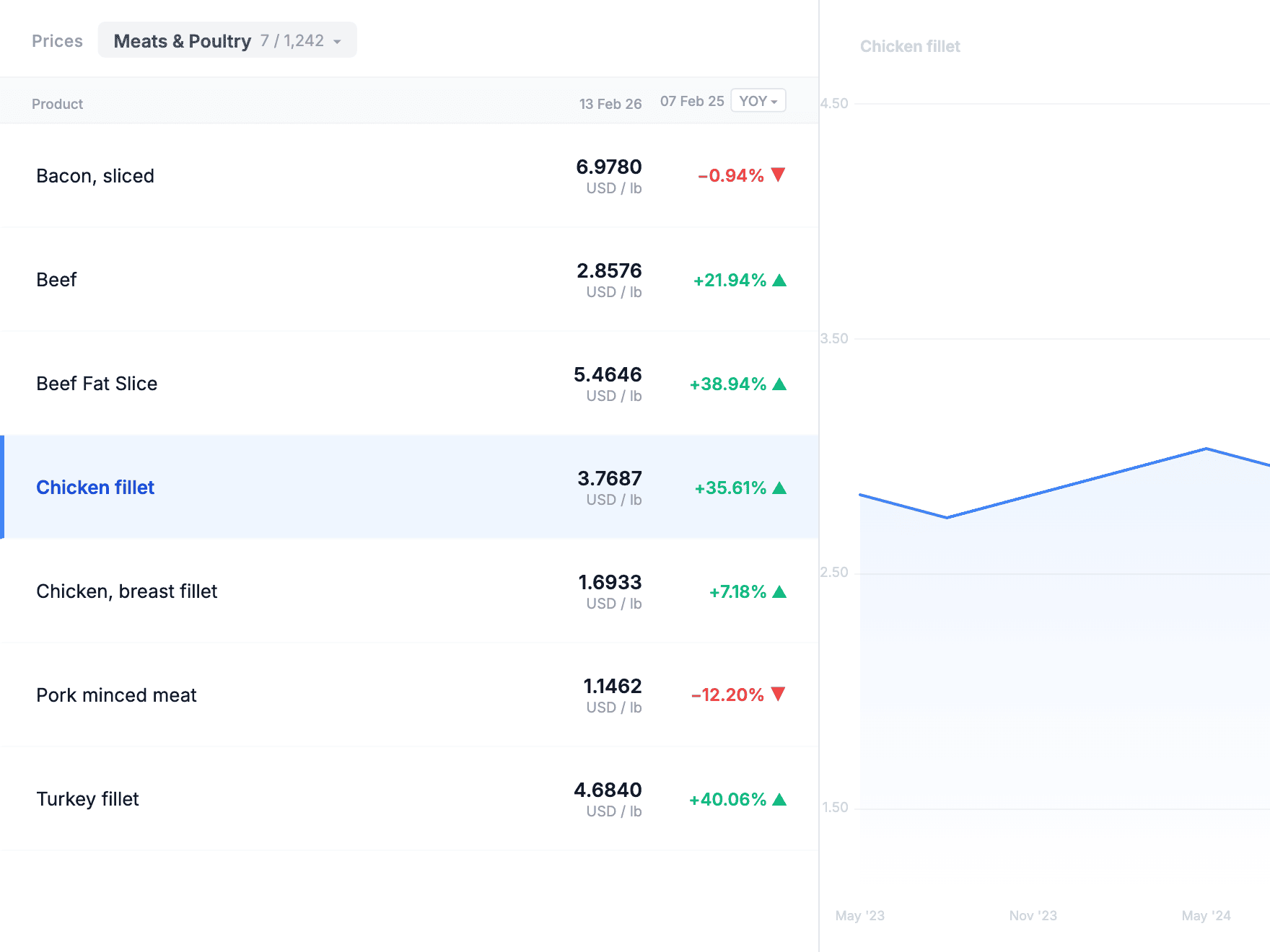Expand the 7 / 1,242 category list chevron
The width and height of the screenshot is (1270, 952).
(x=336, y=41)
